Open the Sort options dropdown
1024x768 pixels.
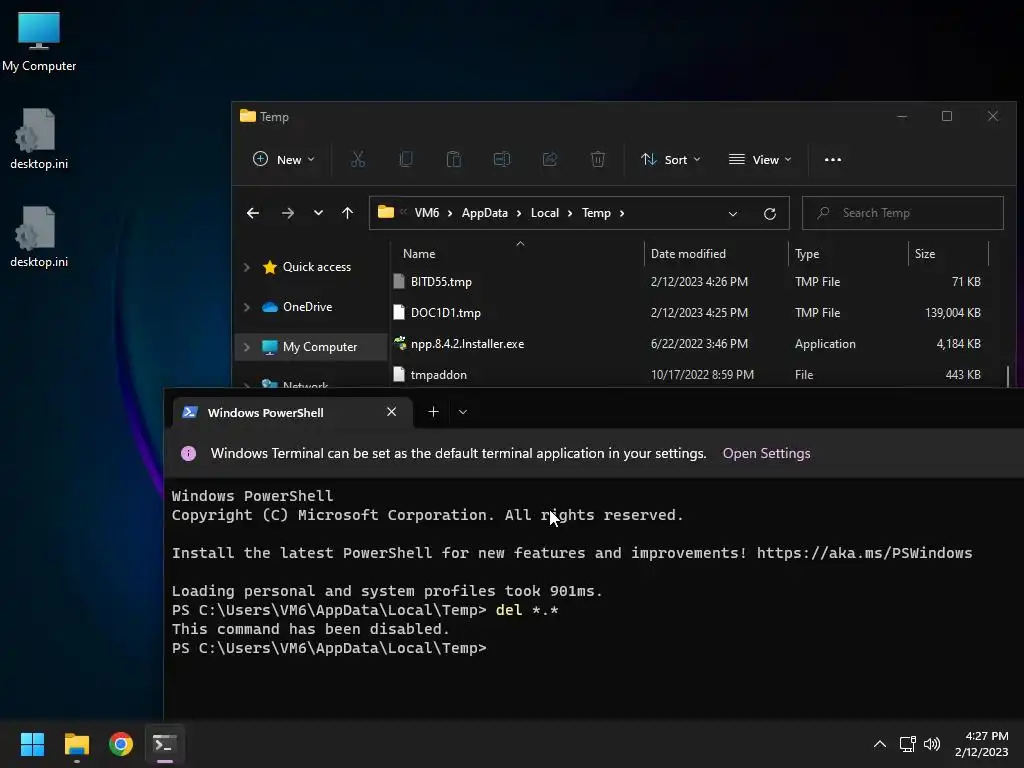coord(671,159)
